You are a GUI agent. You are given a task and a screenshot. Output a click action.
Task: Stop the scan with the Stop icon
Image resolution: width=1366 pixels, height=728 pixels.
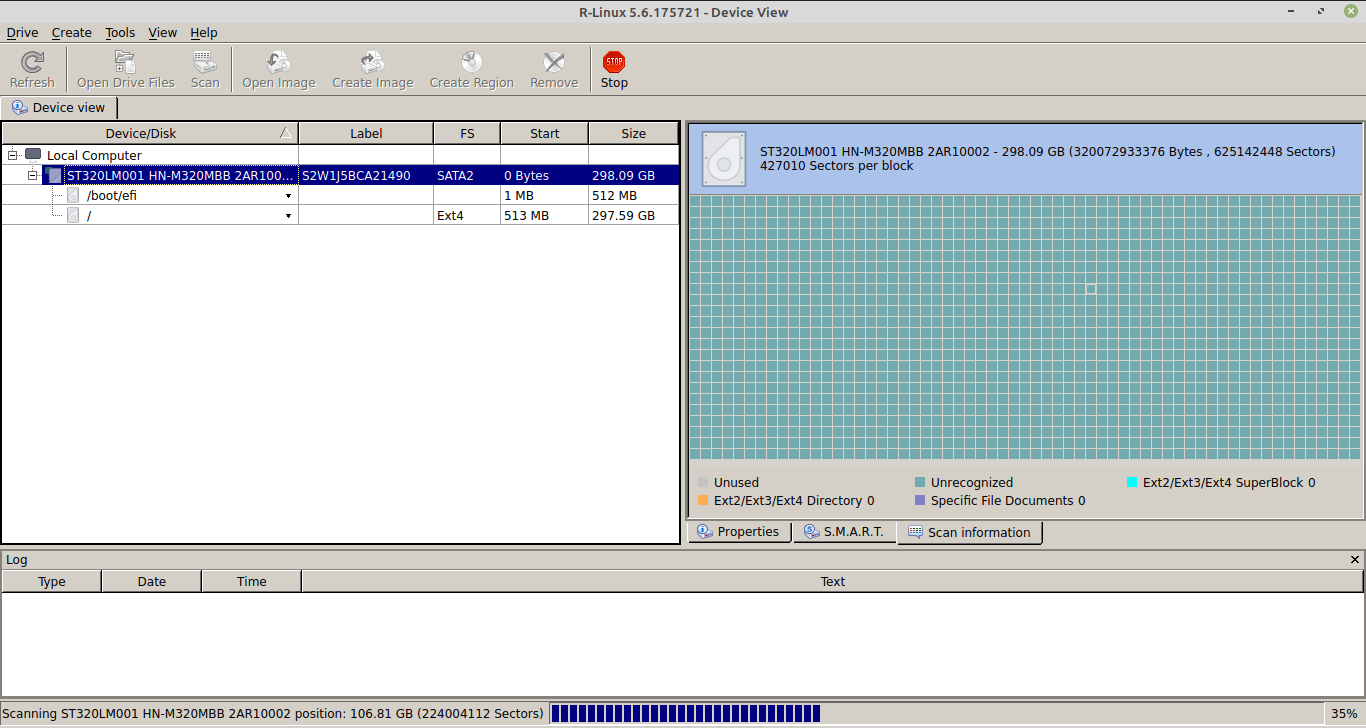[x=614, y=62]
